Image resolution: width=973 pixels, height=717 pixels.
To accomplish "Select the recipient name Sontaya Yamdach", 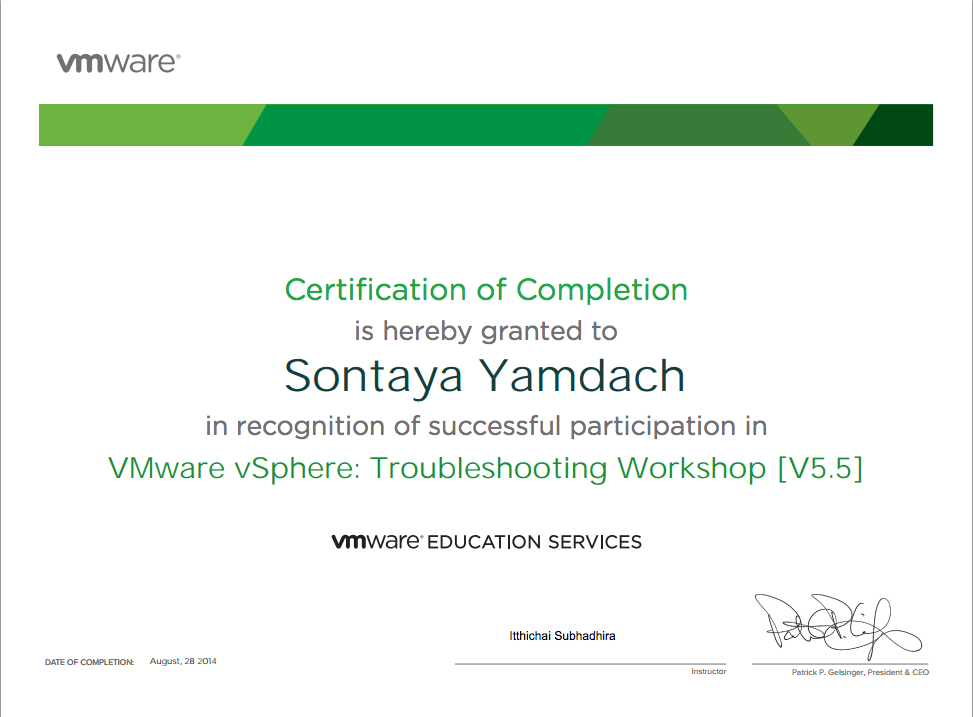I will pos(486,376).
